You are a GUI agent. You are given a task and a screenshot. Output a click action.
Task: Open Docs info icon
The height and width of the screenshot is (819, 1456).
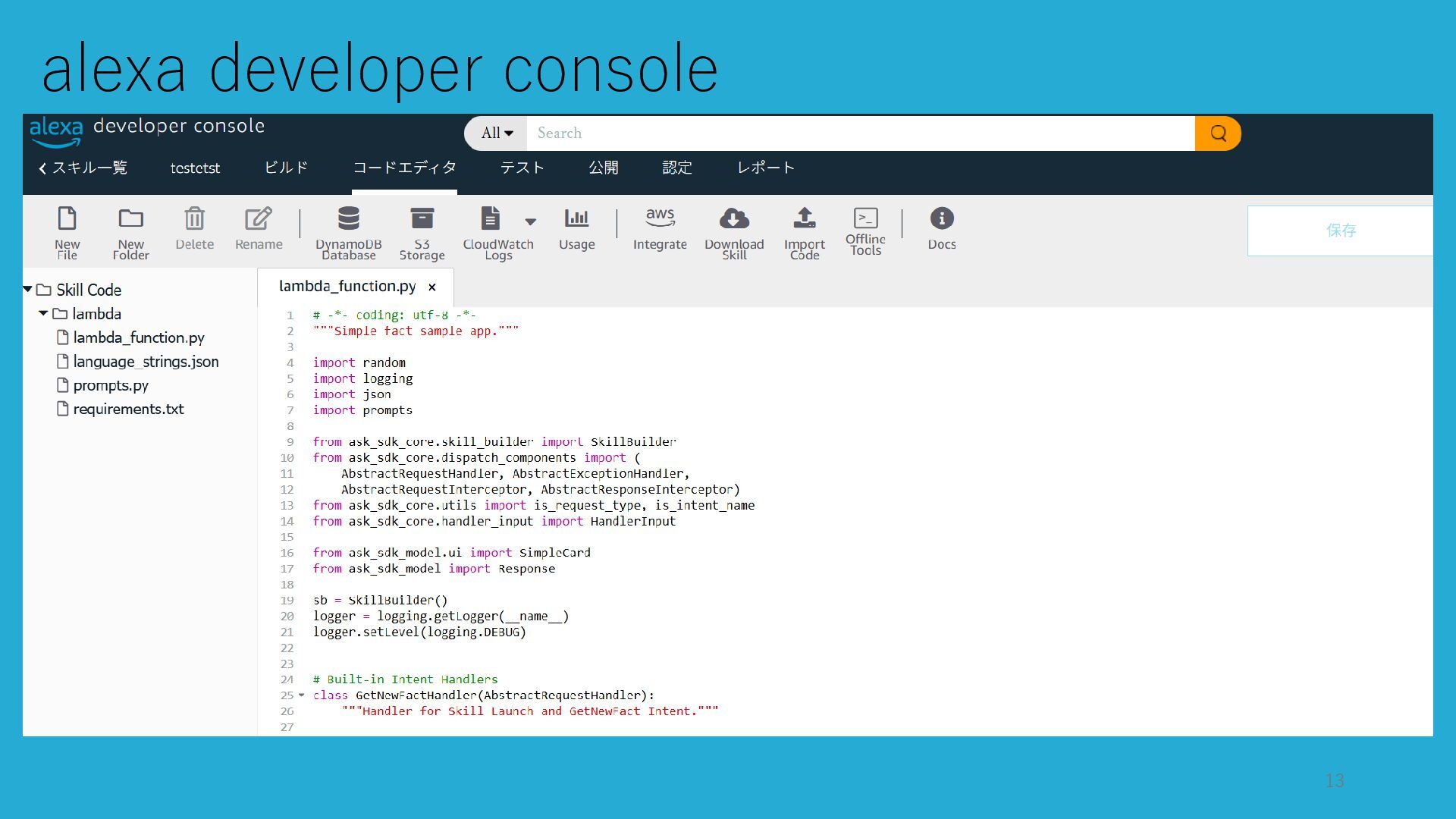point(941,219)
